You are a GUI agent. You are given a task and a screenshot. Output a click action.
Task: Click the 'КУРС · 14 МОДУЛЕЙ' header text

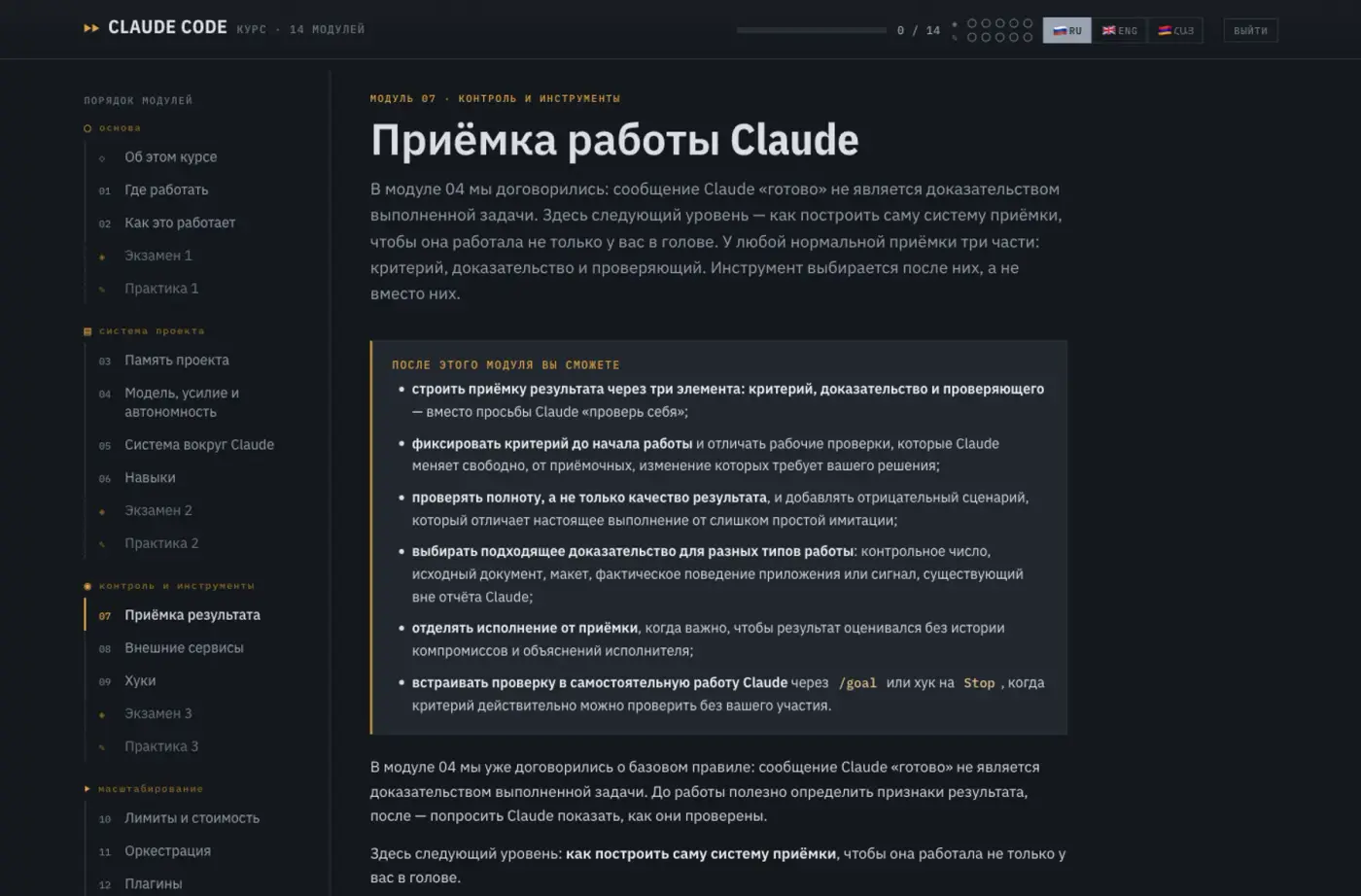[x=300, y=29]
